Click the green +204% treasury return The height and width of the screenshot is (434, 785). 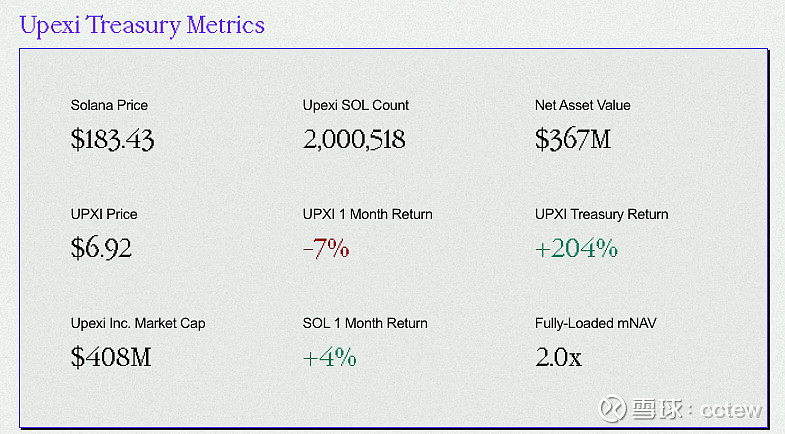click(576, 248)
